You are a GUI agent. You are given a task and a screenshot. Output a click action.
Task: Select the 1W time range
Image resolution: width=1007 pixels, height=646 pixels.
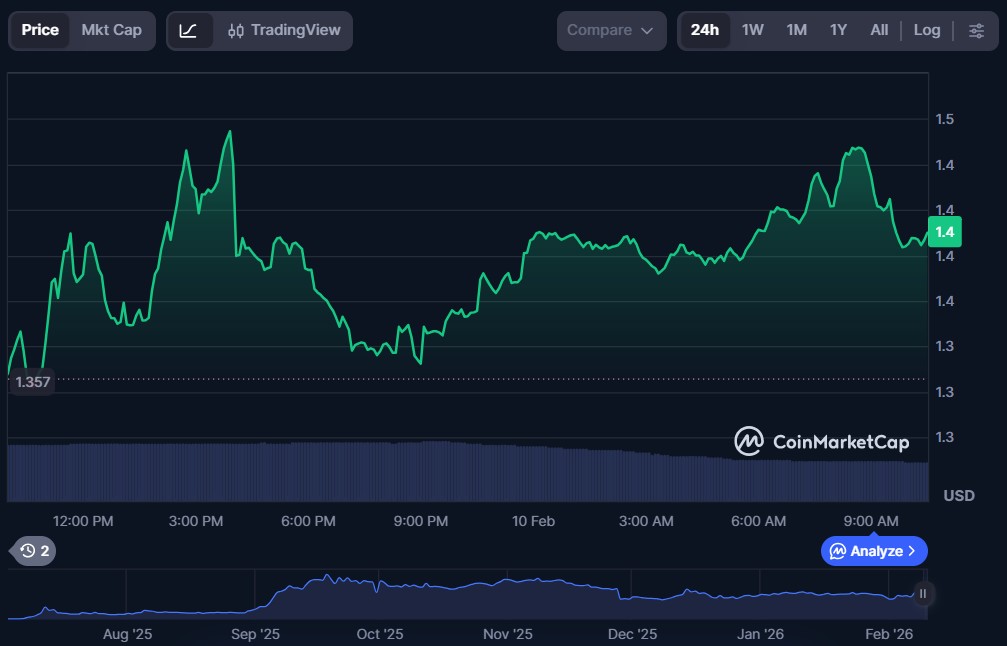point(752,30)
